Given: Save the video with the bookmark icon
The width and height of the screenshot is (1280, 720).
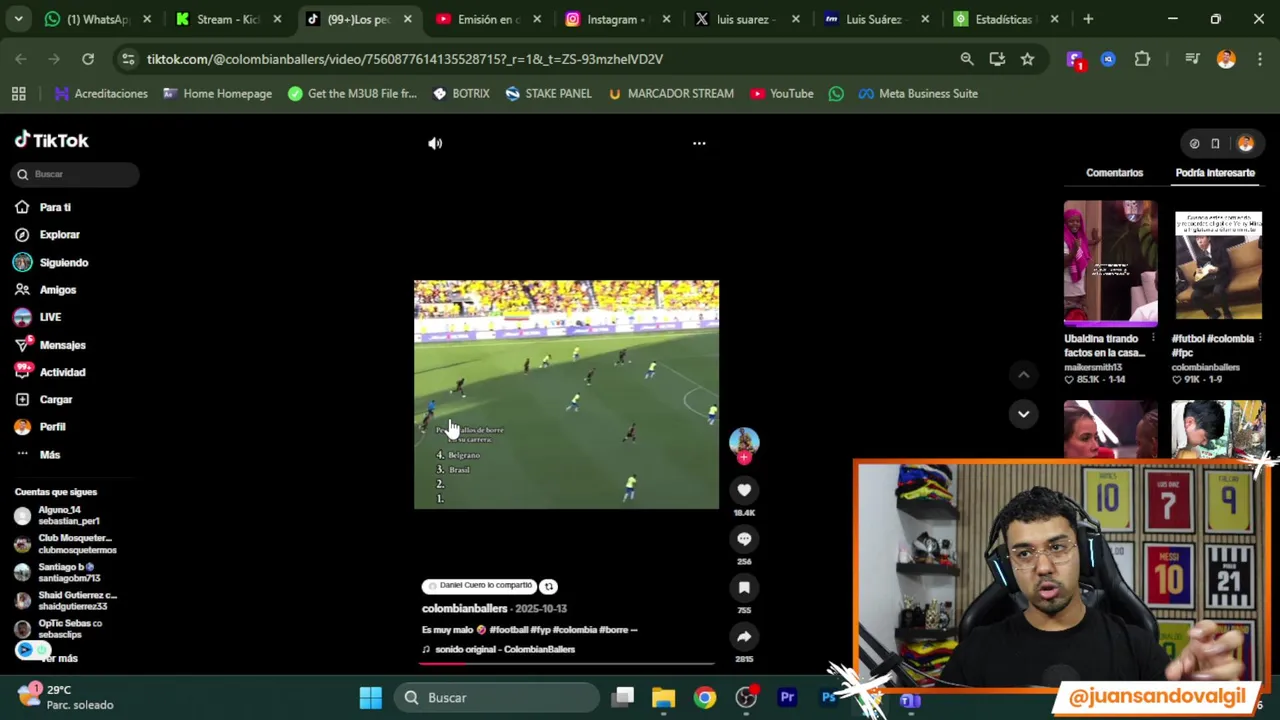Looking at the screenshot, I should point(744,588).
